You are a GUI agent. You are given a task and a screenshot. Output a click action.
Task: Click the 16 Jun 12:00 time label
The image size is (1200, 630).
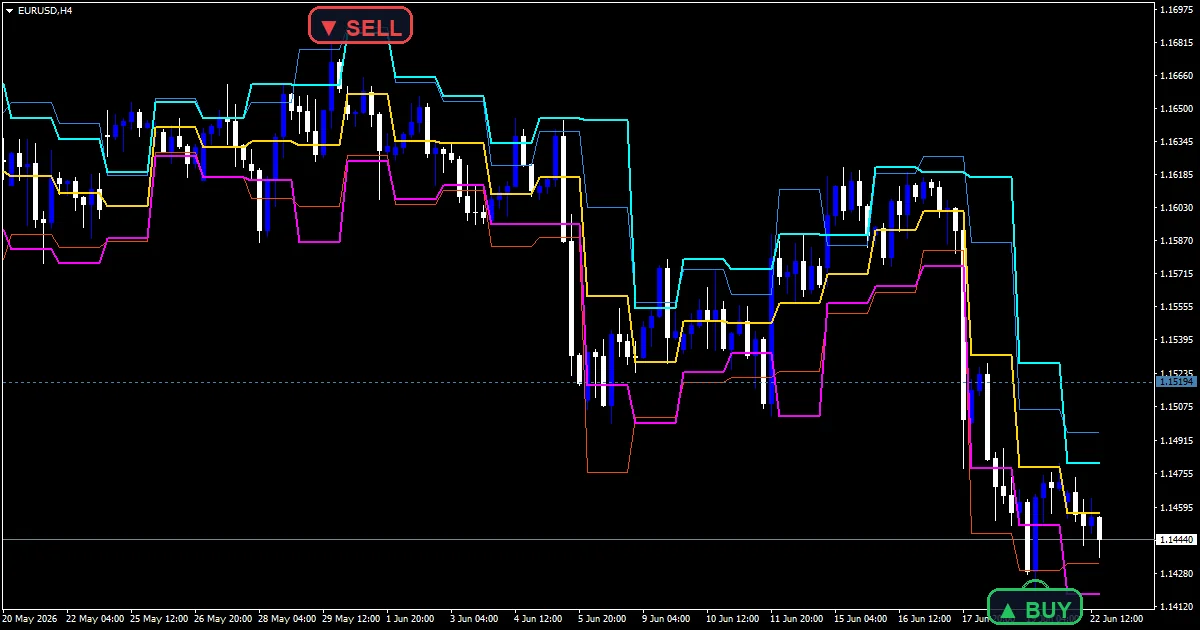tap(927, 619)
